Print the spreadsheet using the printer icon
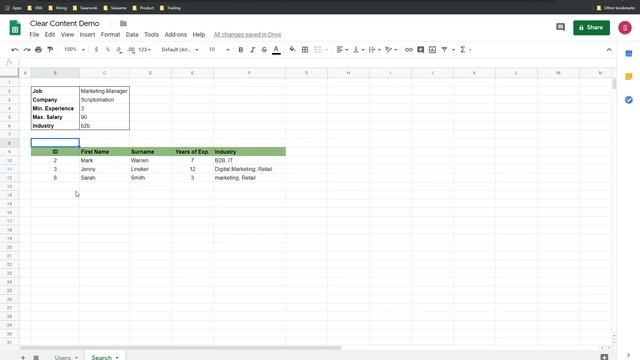 coord(38,50)
